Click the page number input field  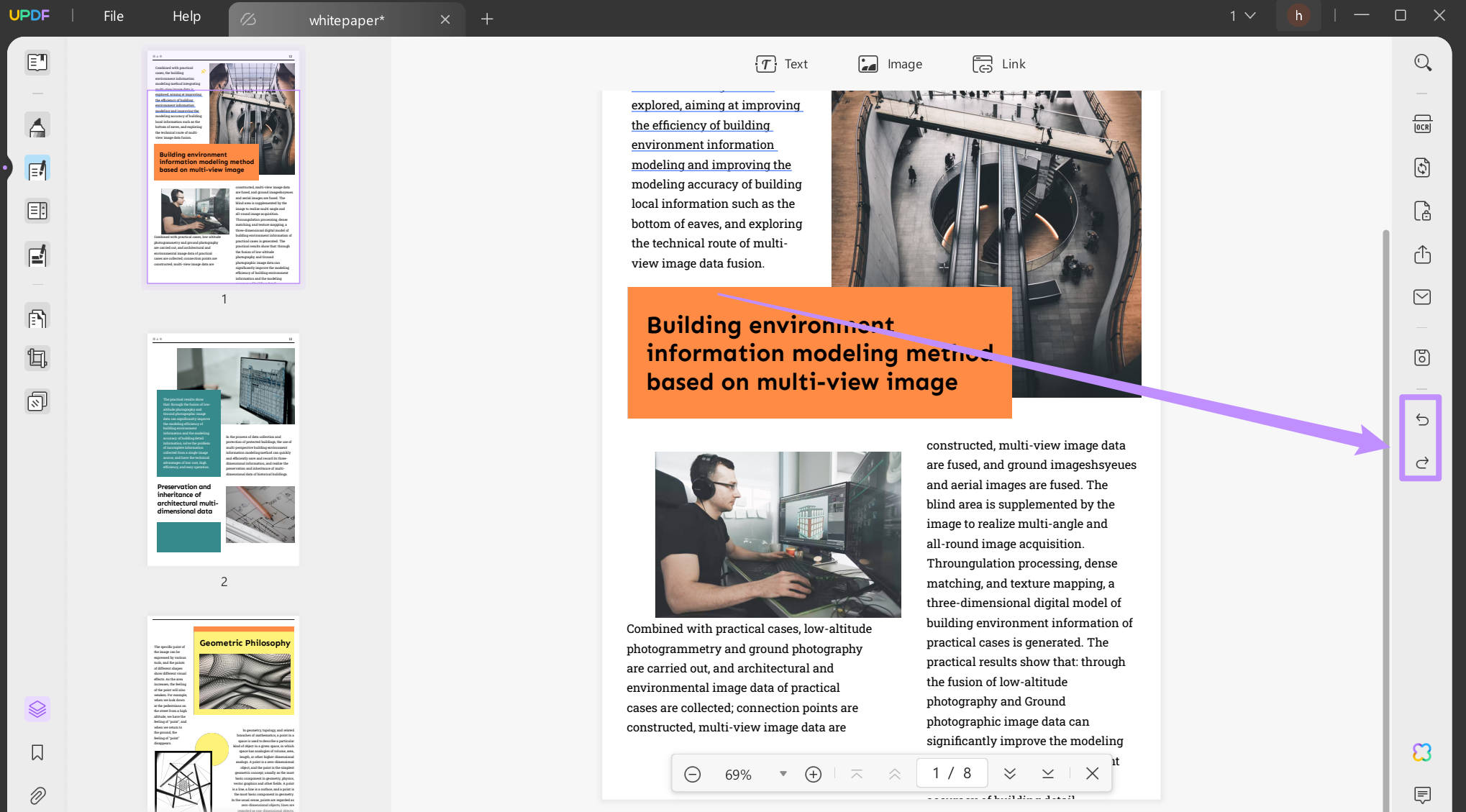(952, 773)
